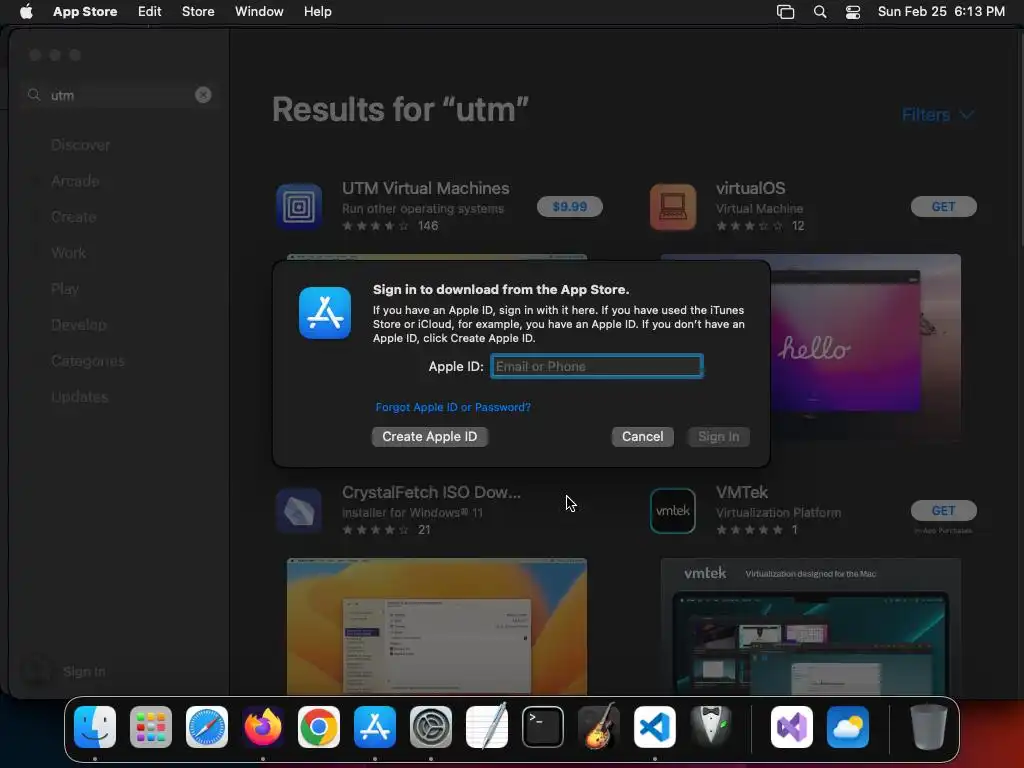Click the virtualOS app icon
This screenshot has width=1024, height=768.
[673, 207]
